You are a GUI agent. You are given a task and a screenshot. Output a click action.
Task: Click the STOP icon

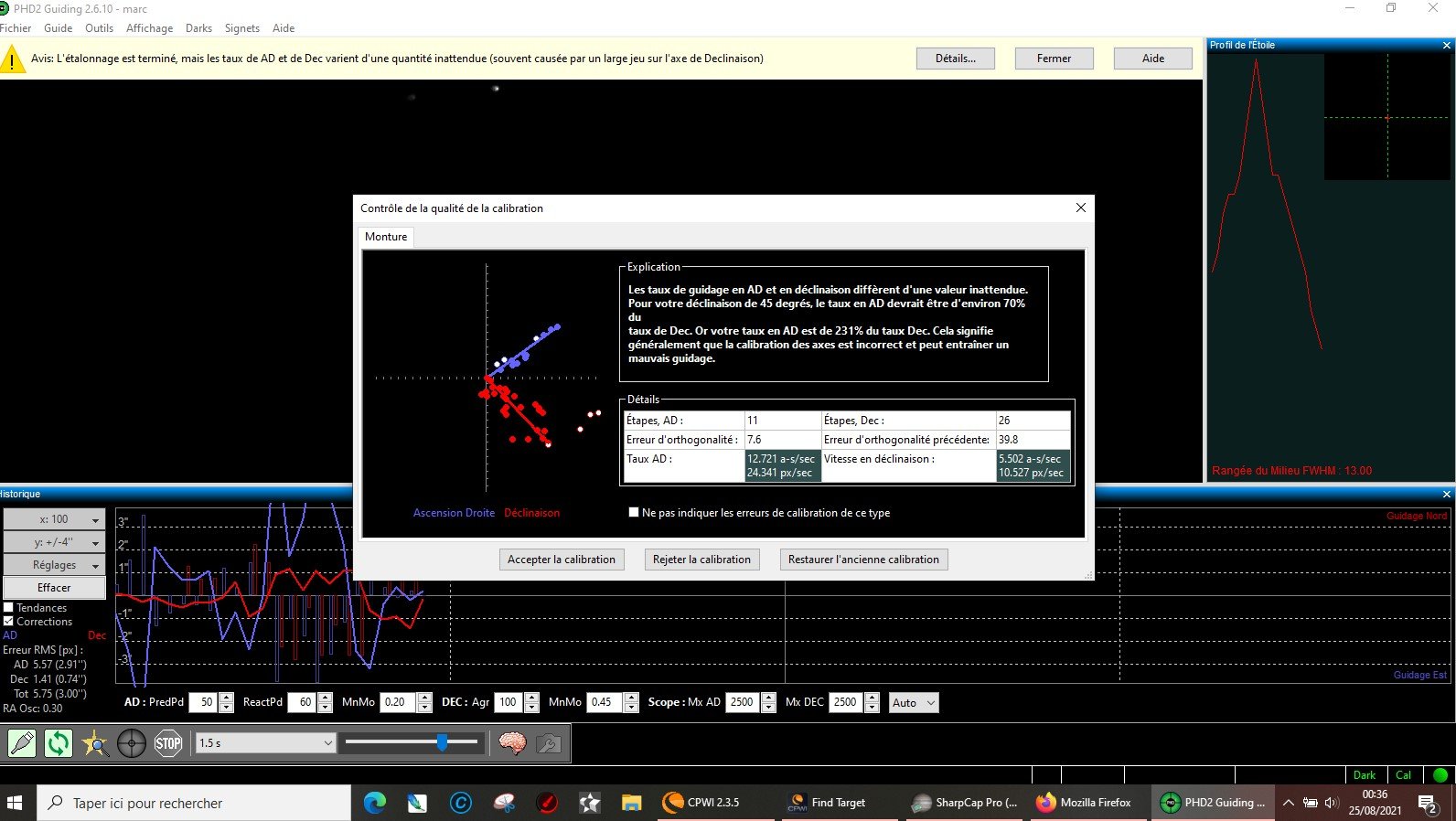pyautogui.click(x=168, y=743)
